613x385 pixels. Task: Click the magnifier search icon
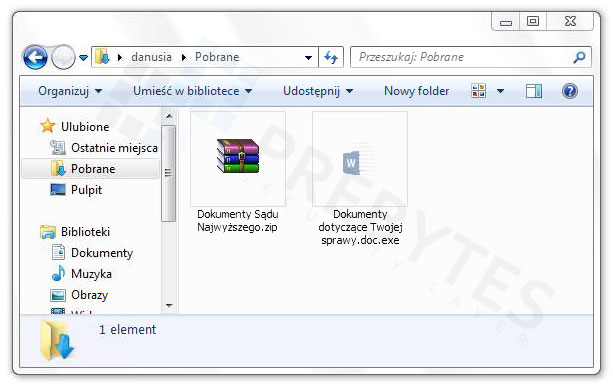click(x=579, y=57)
